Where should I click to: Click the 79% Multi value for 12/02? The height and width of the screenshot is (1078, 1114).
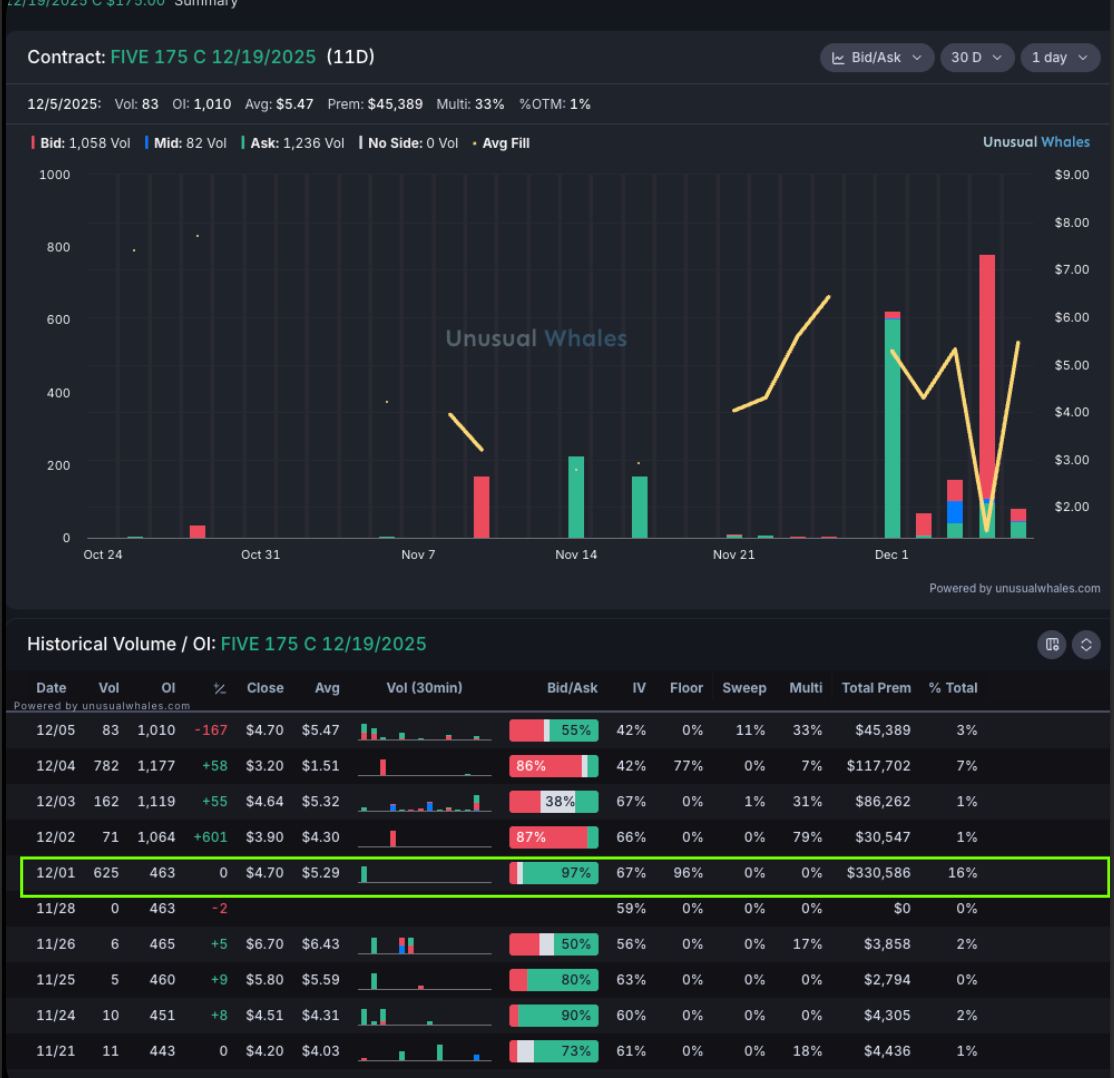pos(807,836)
